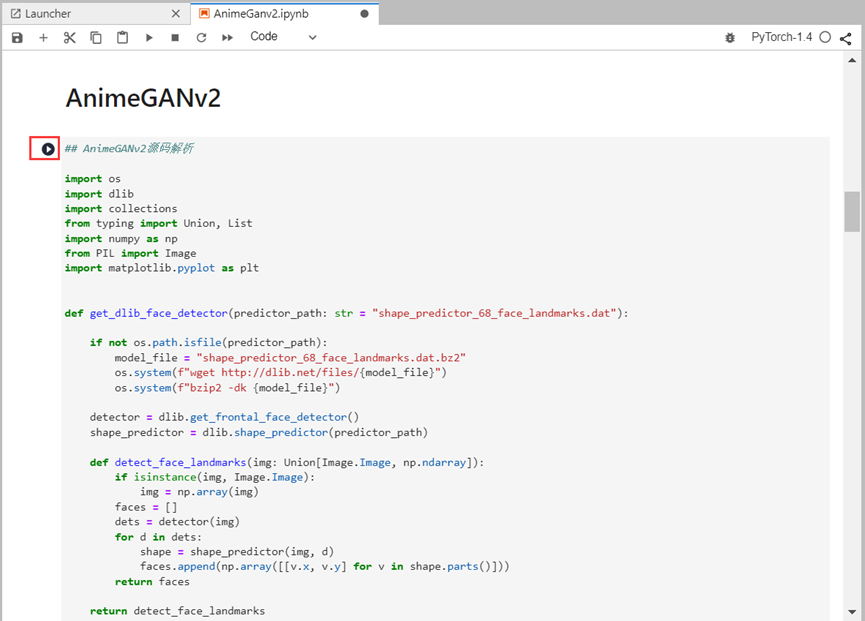
Task: Copy the selected cell
Action: click(96, 38)
